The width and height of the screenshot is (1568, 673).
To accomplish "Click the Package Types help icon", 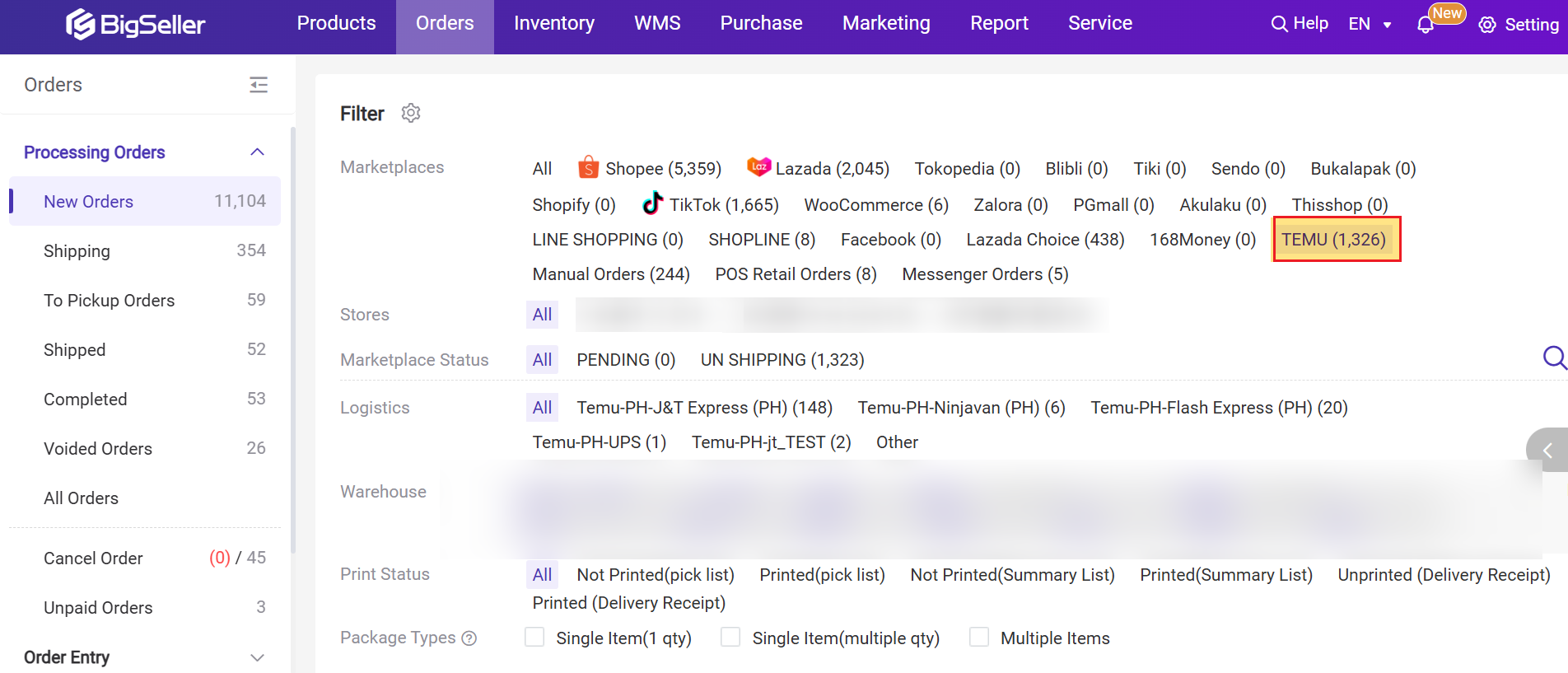I will pyautogui.click(x=469, y=638).
